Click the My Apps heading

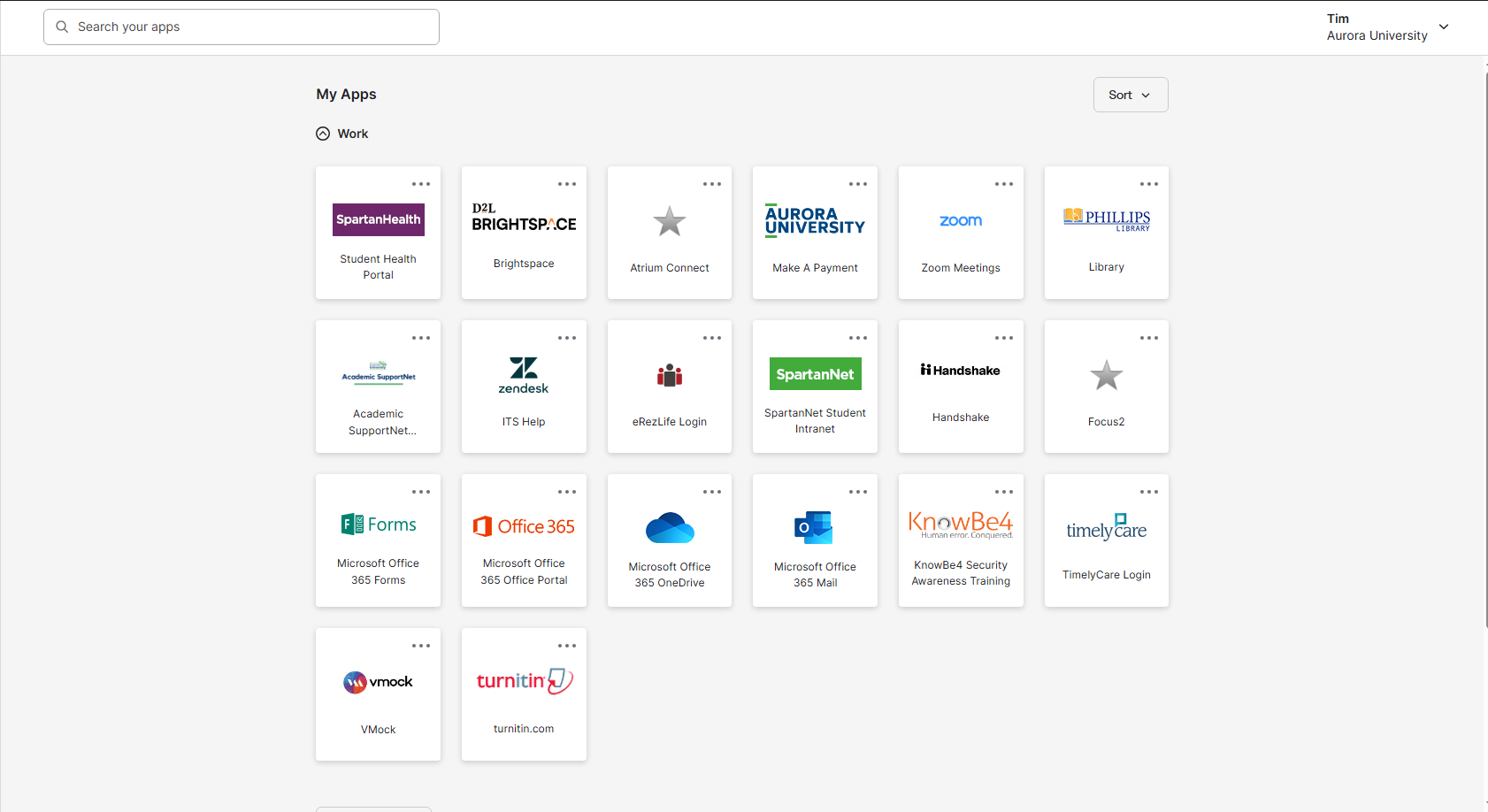(347, 95)
